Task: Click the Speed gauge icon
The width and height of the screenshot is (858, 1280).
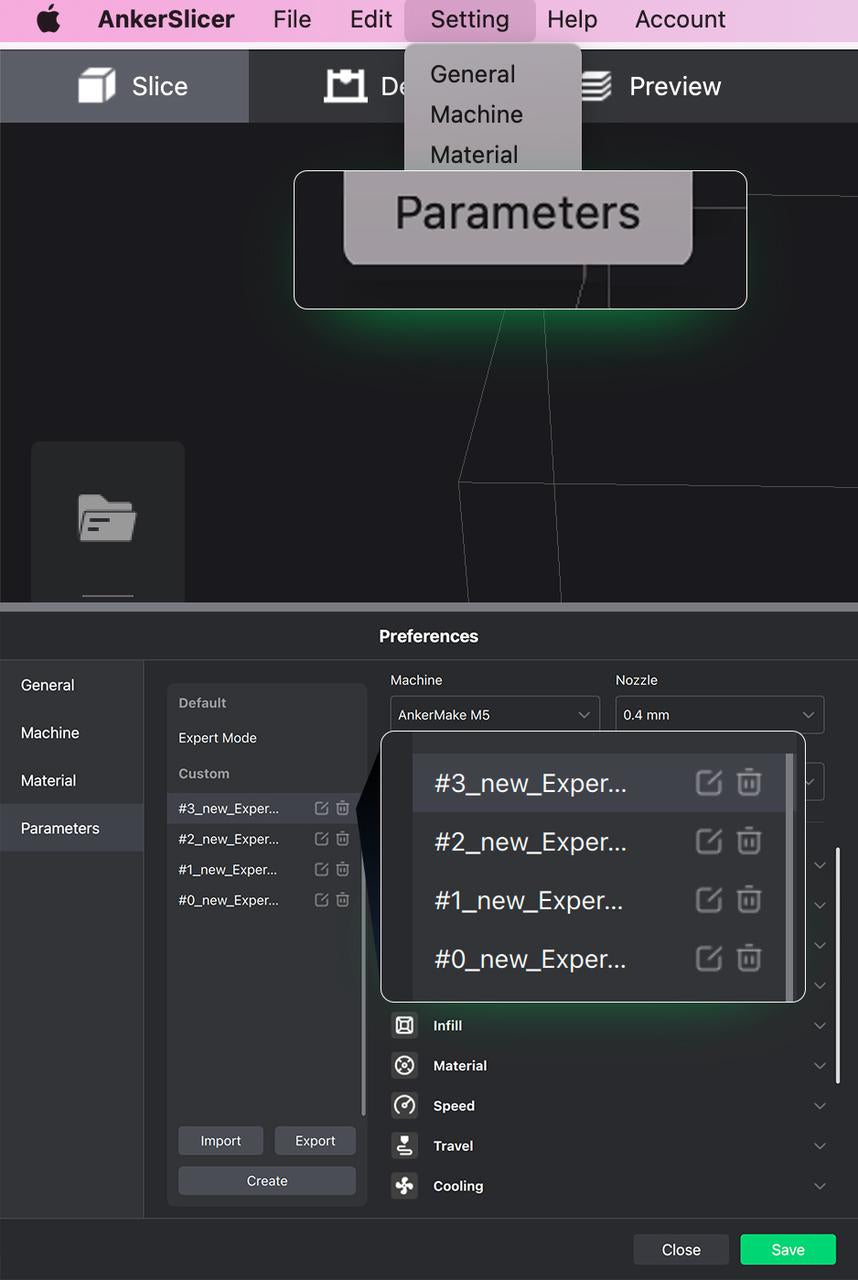Action: pos(404,1106)
